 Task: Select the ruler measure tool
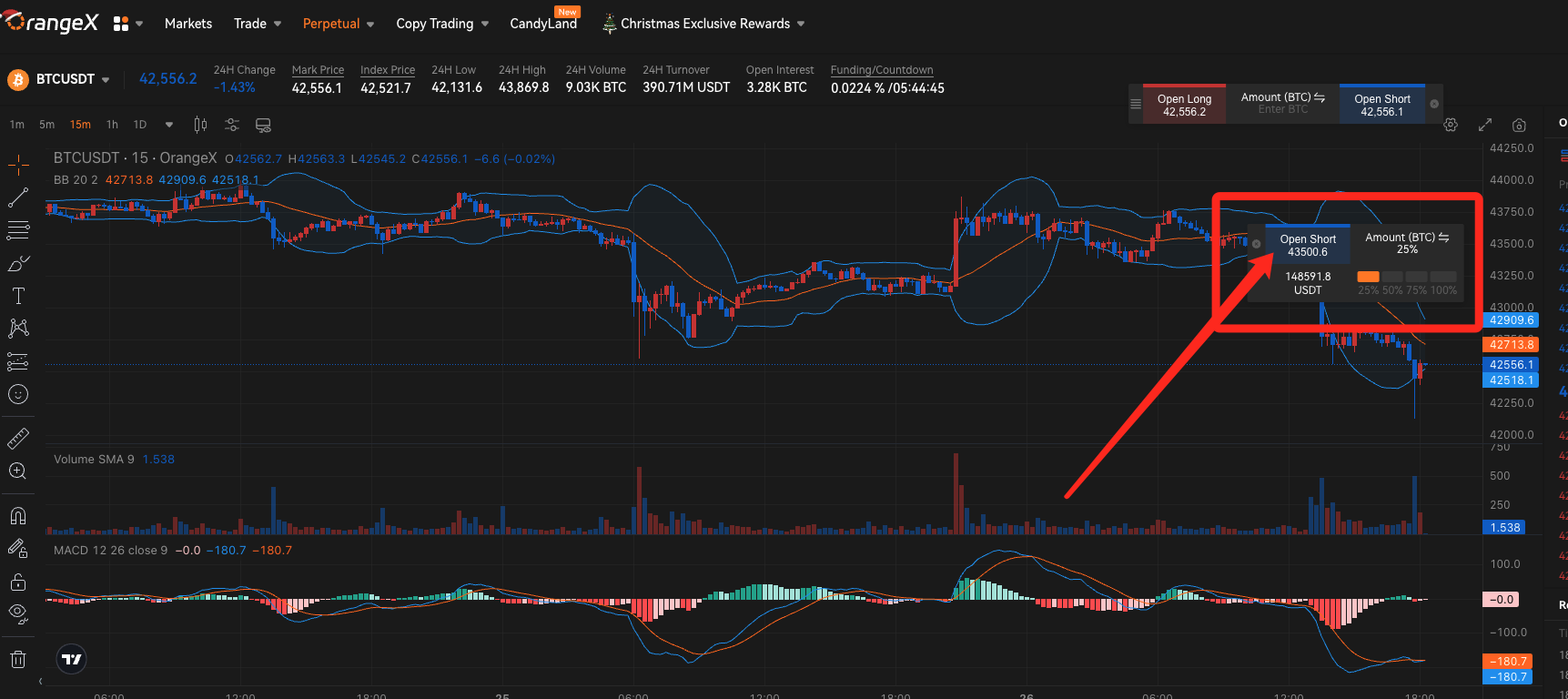pyautogui.click(x=18, y=438)
